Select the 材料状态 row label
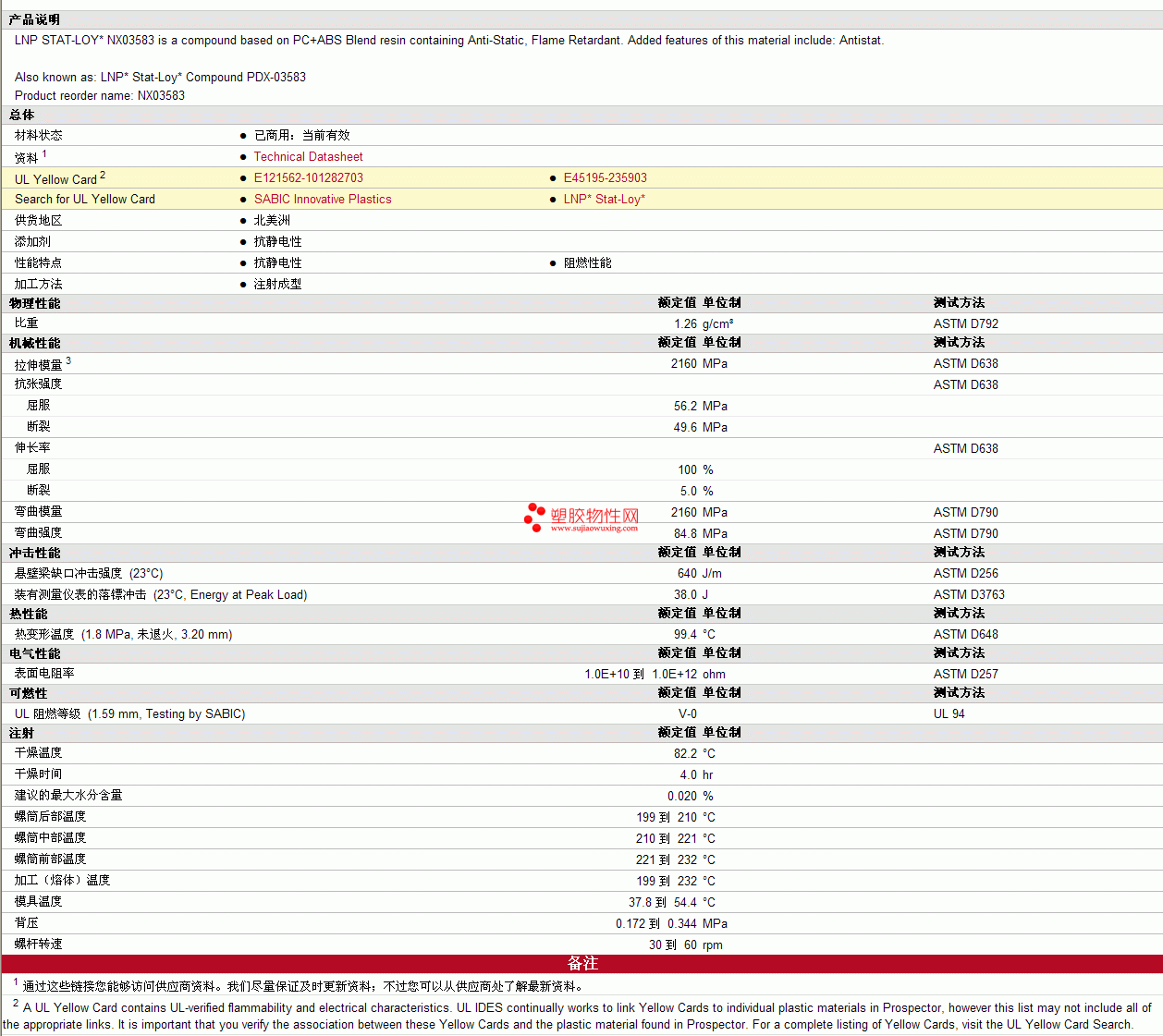This screenshot has width=1163, height=1036. [39, 136]
